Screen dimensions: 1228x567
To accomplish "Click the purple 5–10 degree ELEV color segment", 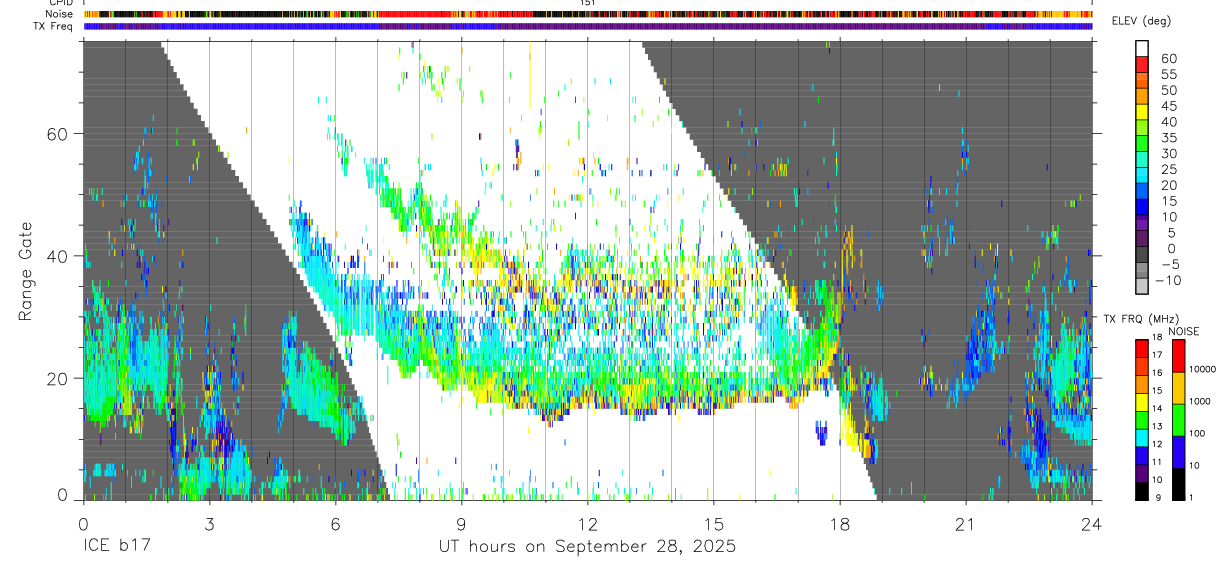I will click(1142, 225).
